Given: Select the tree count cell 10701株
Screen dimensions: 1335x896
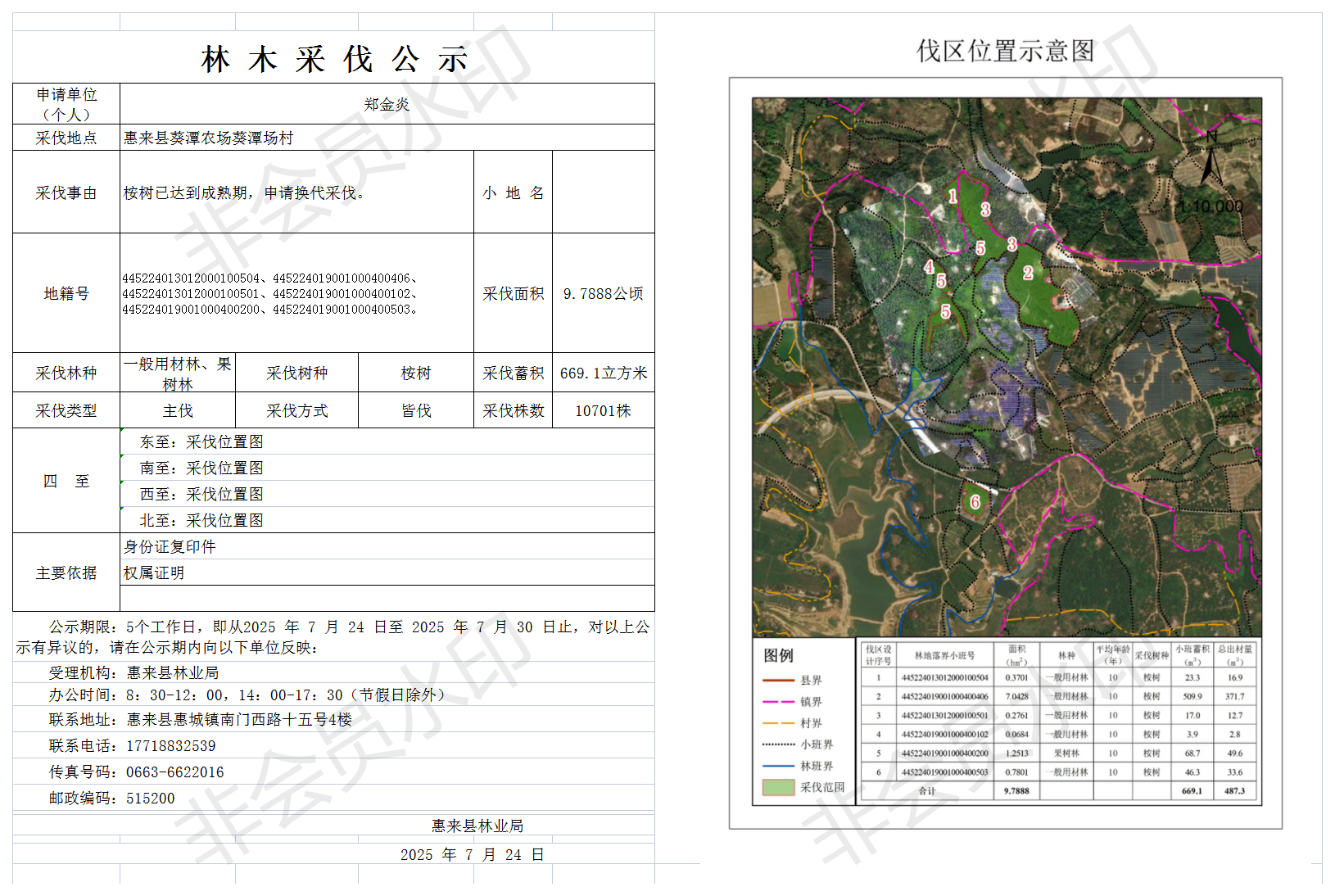Looking at the screenshot, I should pos(603,411).
